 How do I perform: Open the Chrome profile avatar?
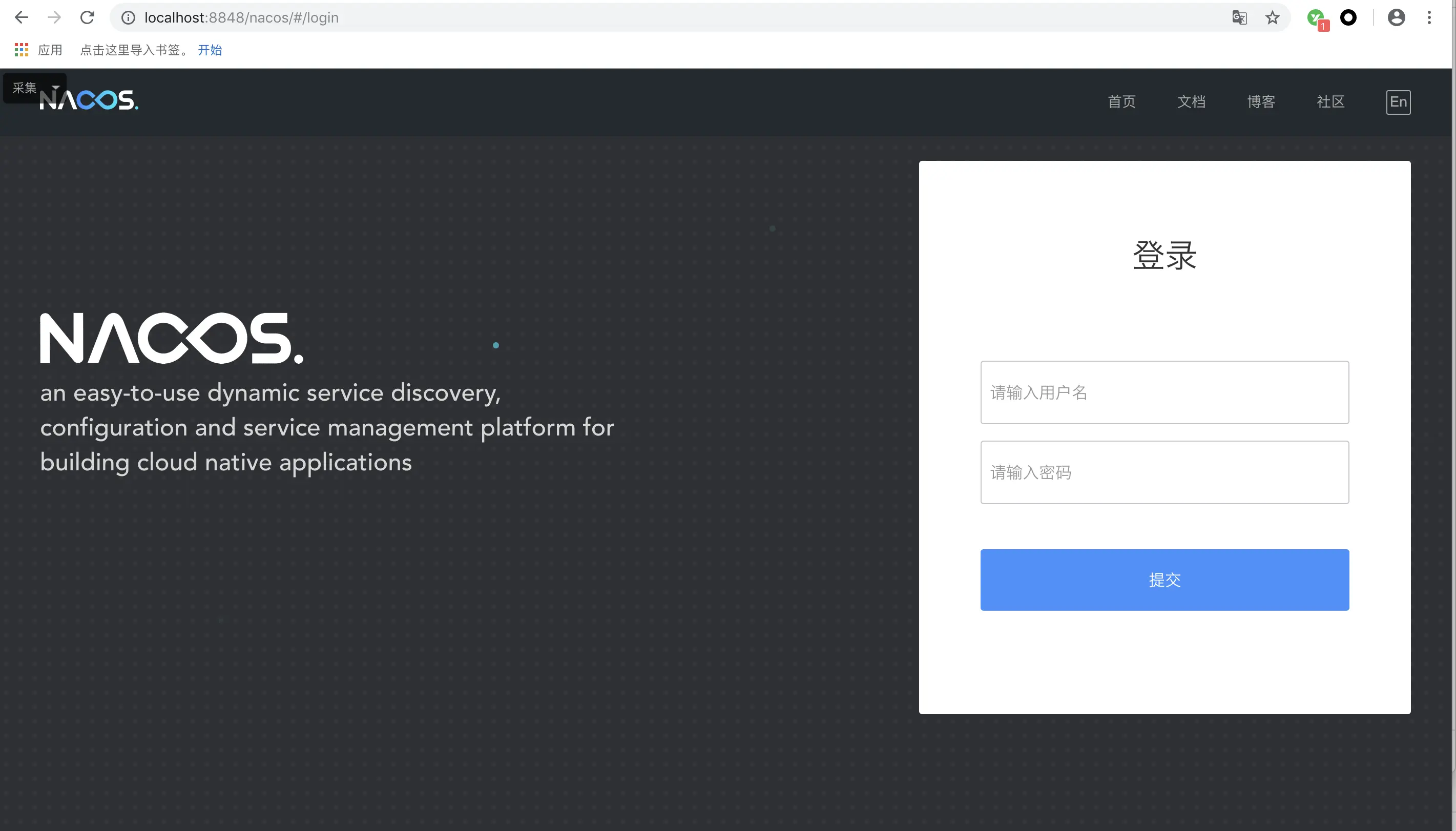point(1396,18)
